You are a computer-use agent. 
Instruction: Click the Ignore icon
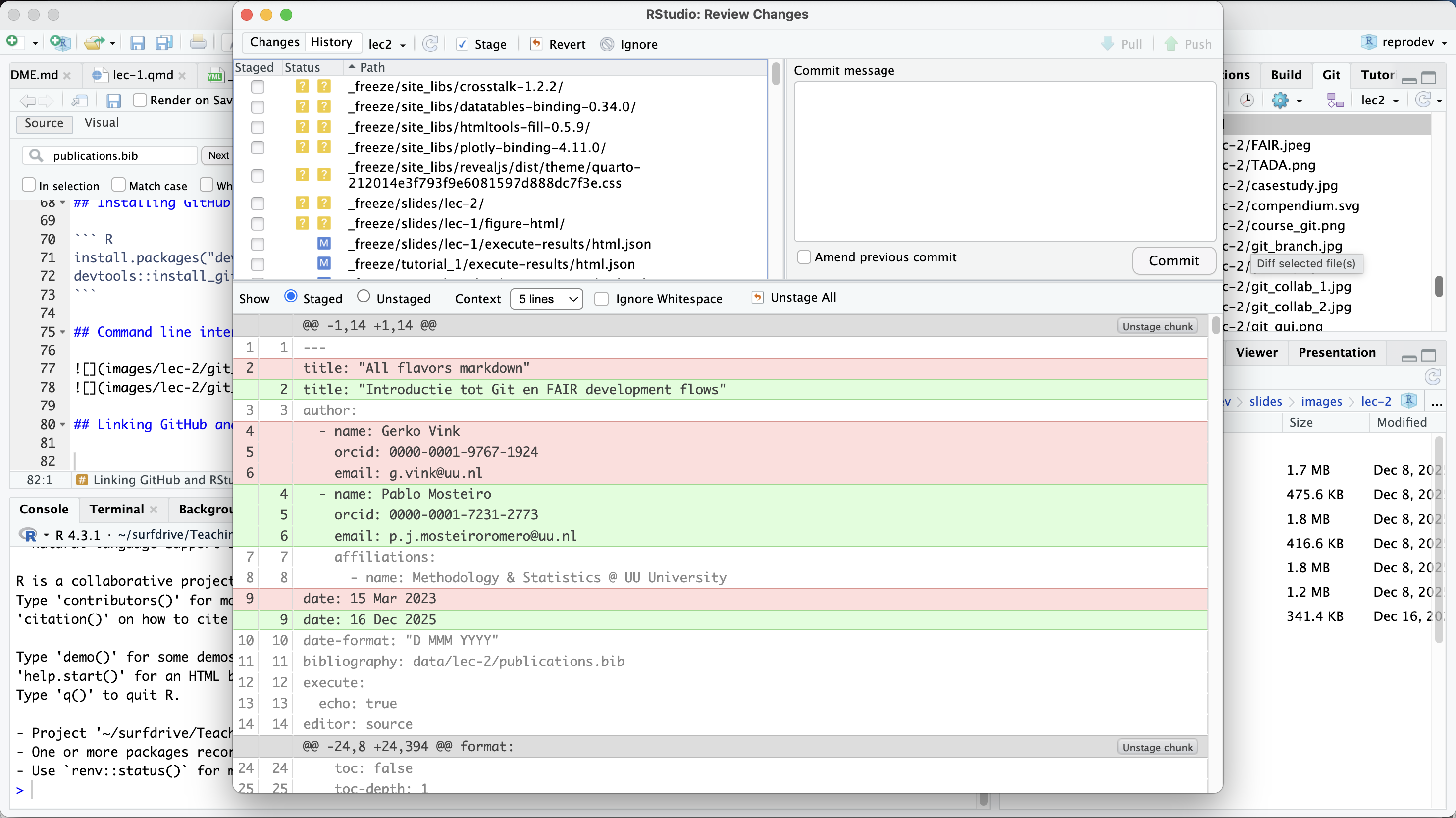tap(607, 44)
